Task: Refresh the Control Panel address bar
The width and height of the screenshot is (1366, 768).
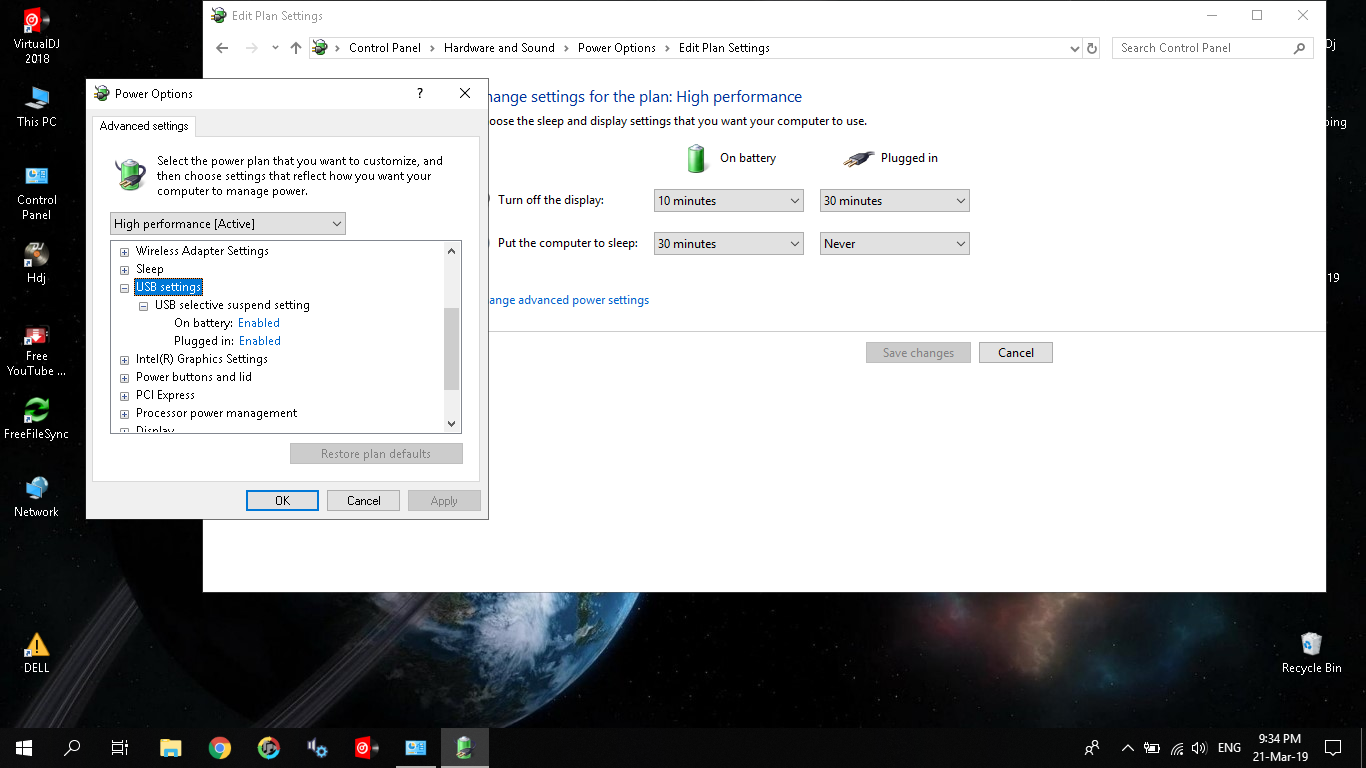Action: [x=1092, y=48]
